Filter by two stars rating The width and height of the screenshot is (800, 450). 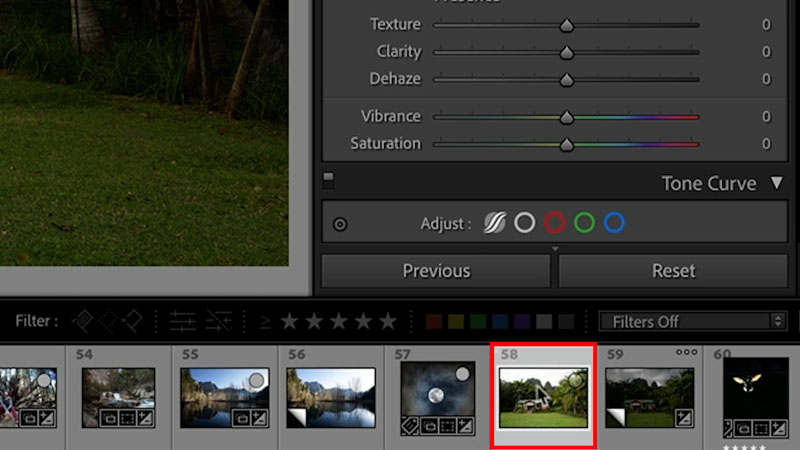[314, 321]
